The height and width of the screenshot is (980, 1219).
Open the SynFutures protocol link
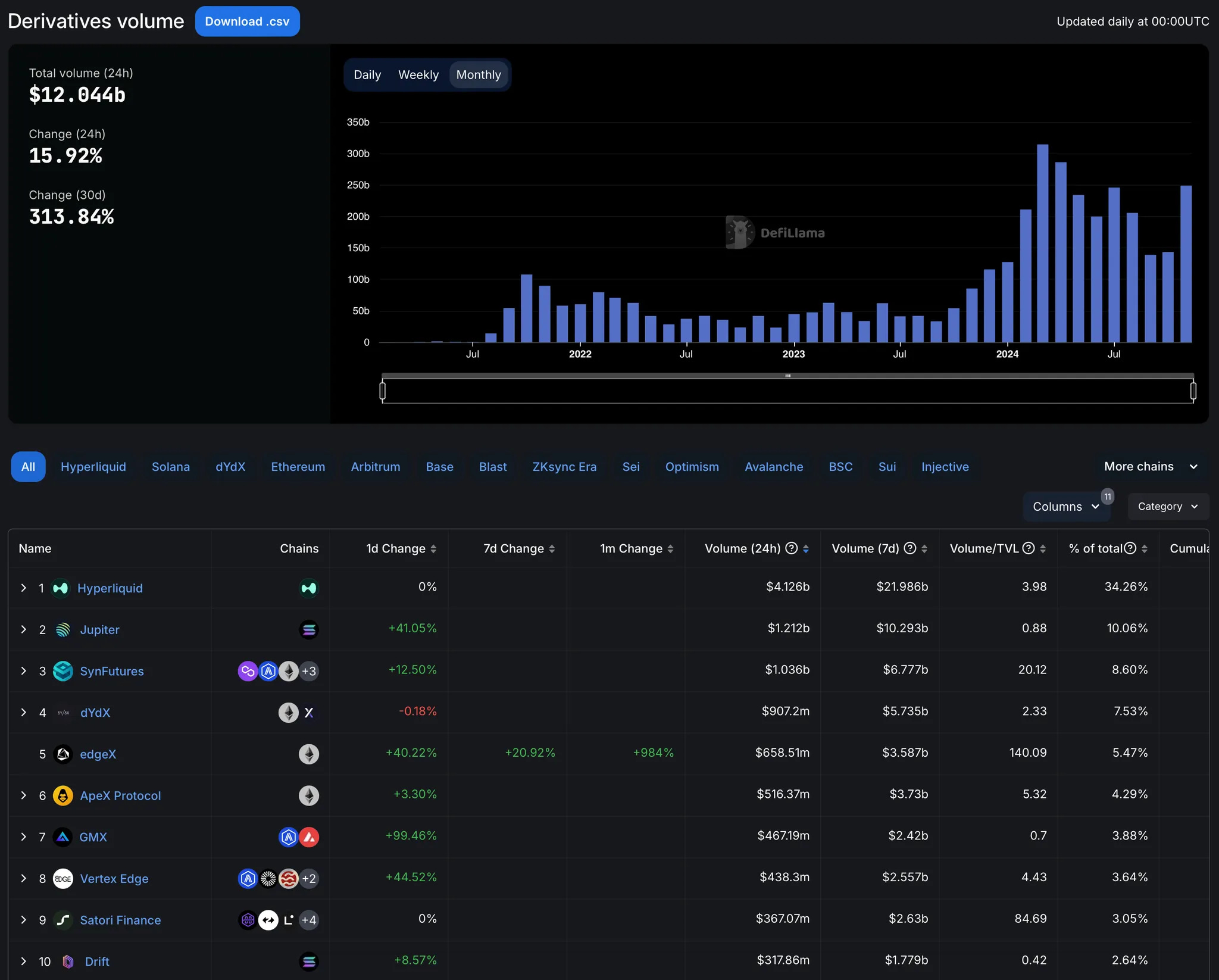click(112, 671)
